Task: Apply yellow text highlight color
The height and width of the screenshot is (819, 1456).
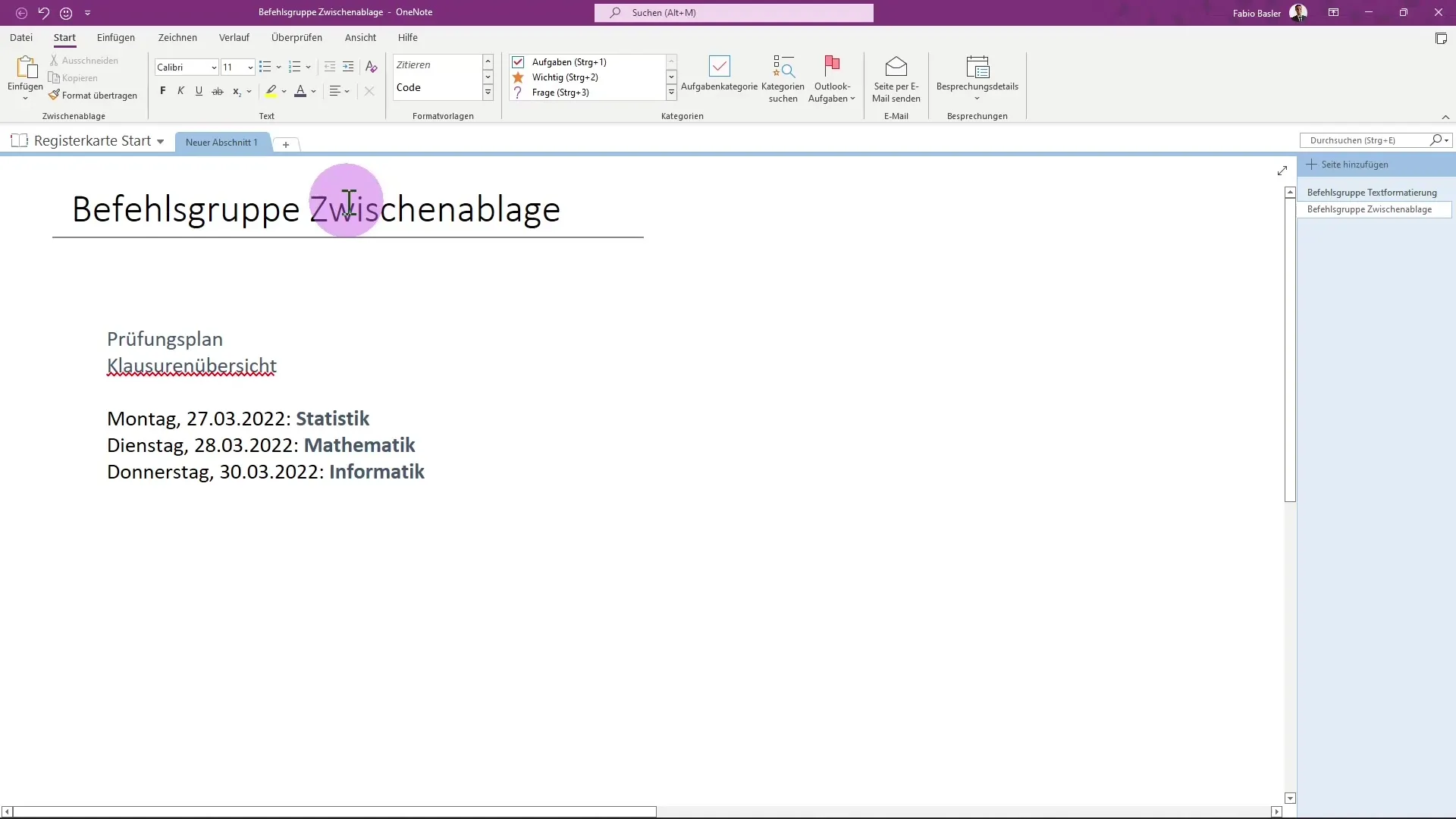Action: 271,91
